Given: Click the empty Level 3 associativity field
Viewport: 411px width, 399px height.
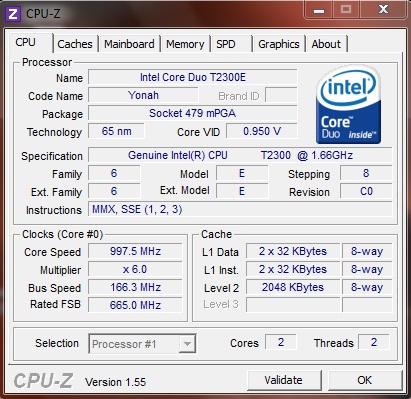Looking at the screenshot, I should coord(367,305).
